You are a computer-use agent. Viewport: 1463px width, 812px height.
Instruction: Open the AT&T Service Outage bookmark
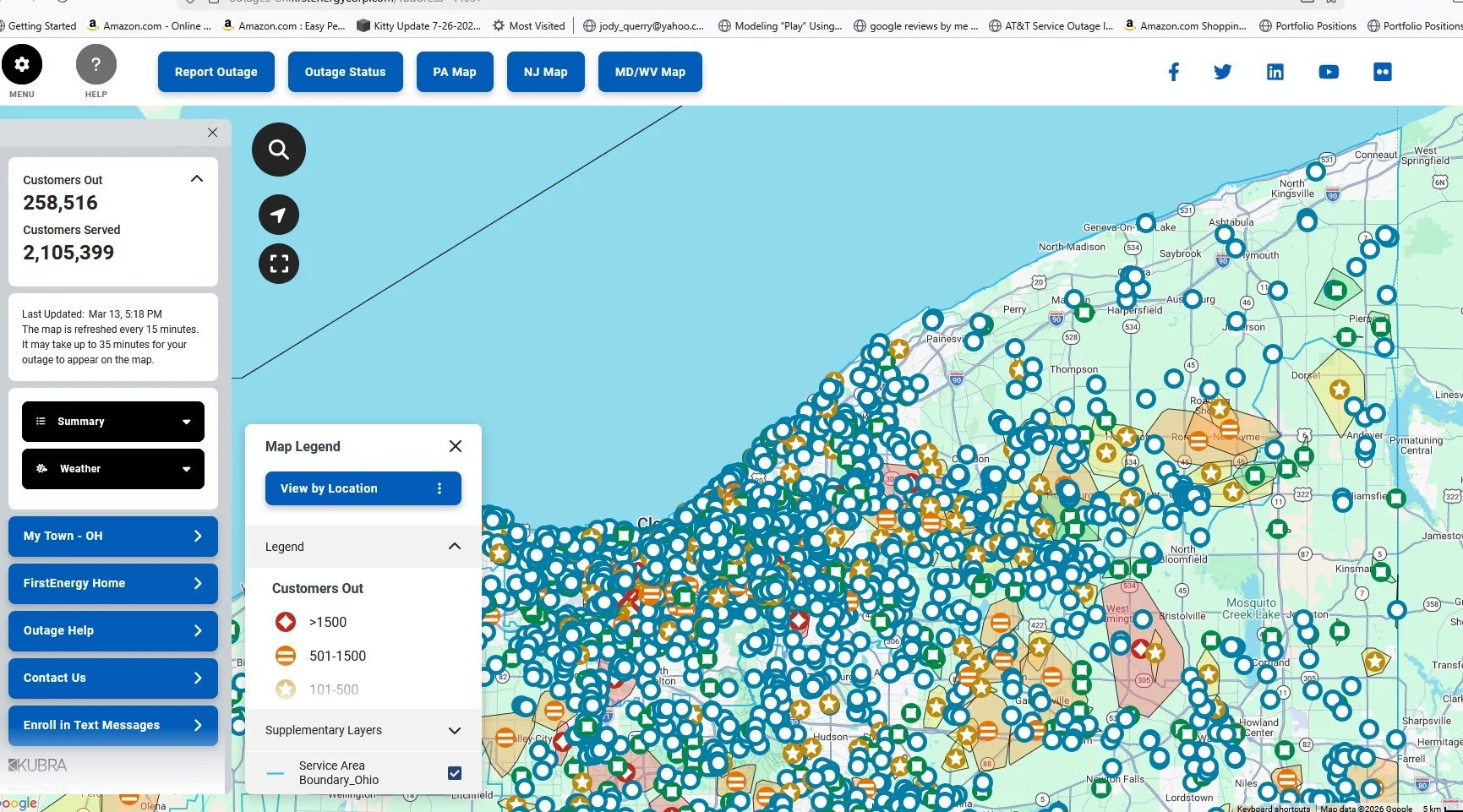(x=1051, y=26)
